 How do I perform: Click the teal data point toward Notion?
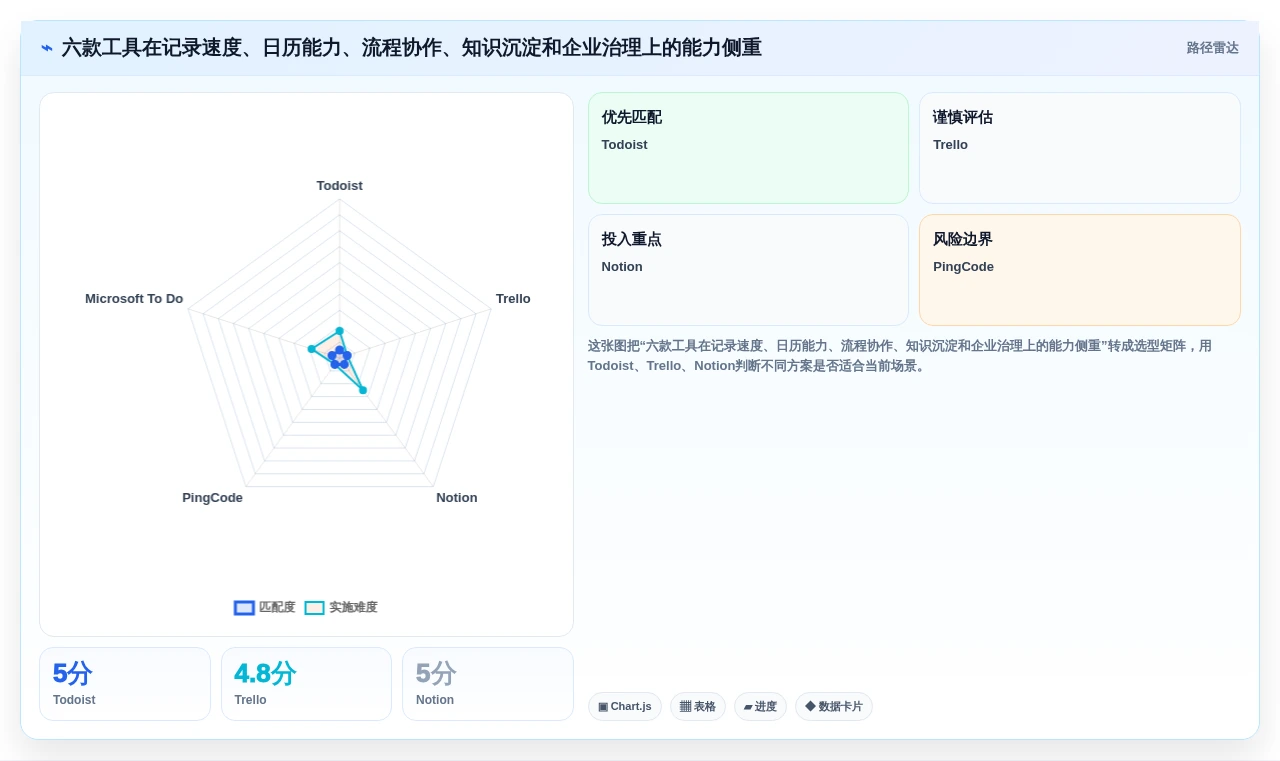363,390
